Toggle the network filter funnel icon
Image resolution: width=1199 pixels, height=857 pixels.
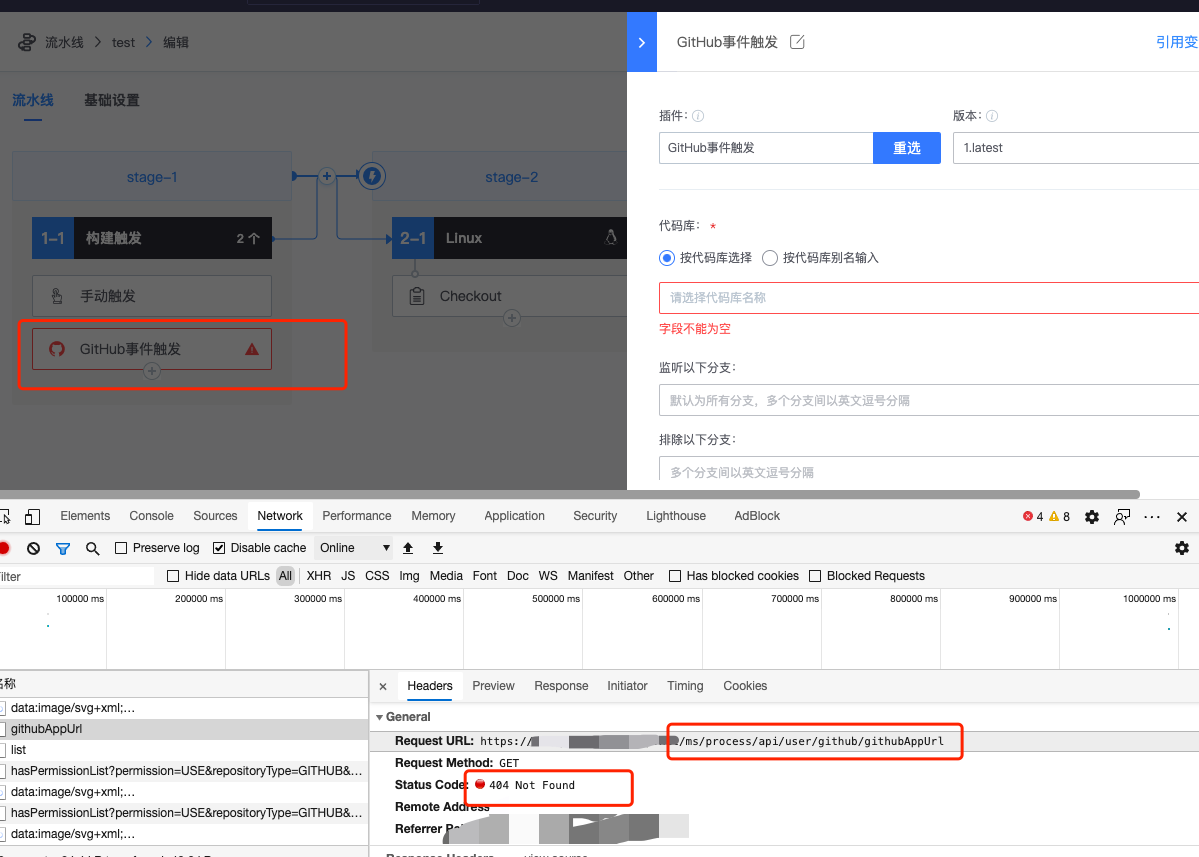(63, 548)
